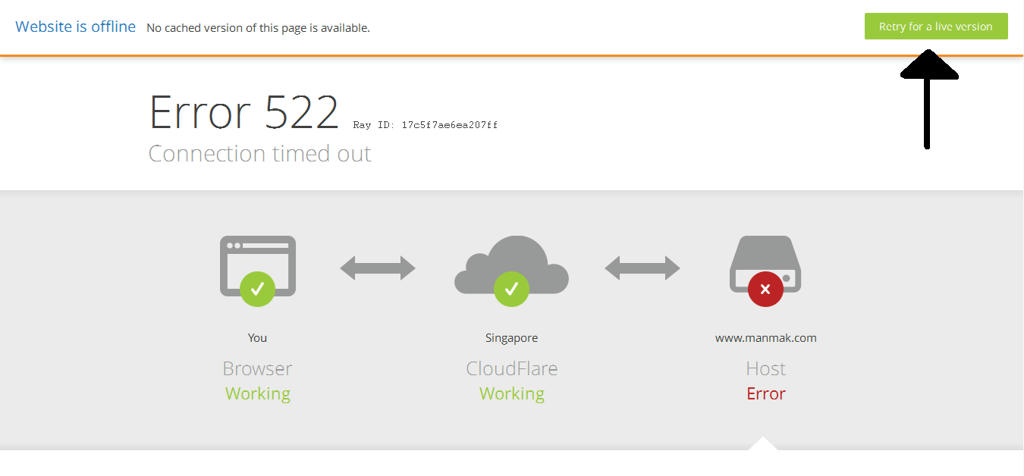The width and height of the screenshot is (1024, 476).
Task: Click the Retry for a live version button
Action: pos(936,27)
